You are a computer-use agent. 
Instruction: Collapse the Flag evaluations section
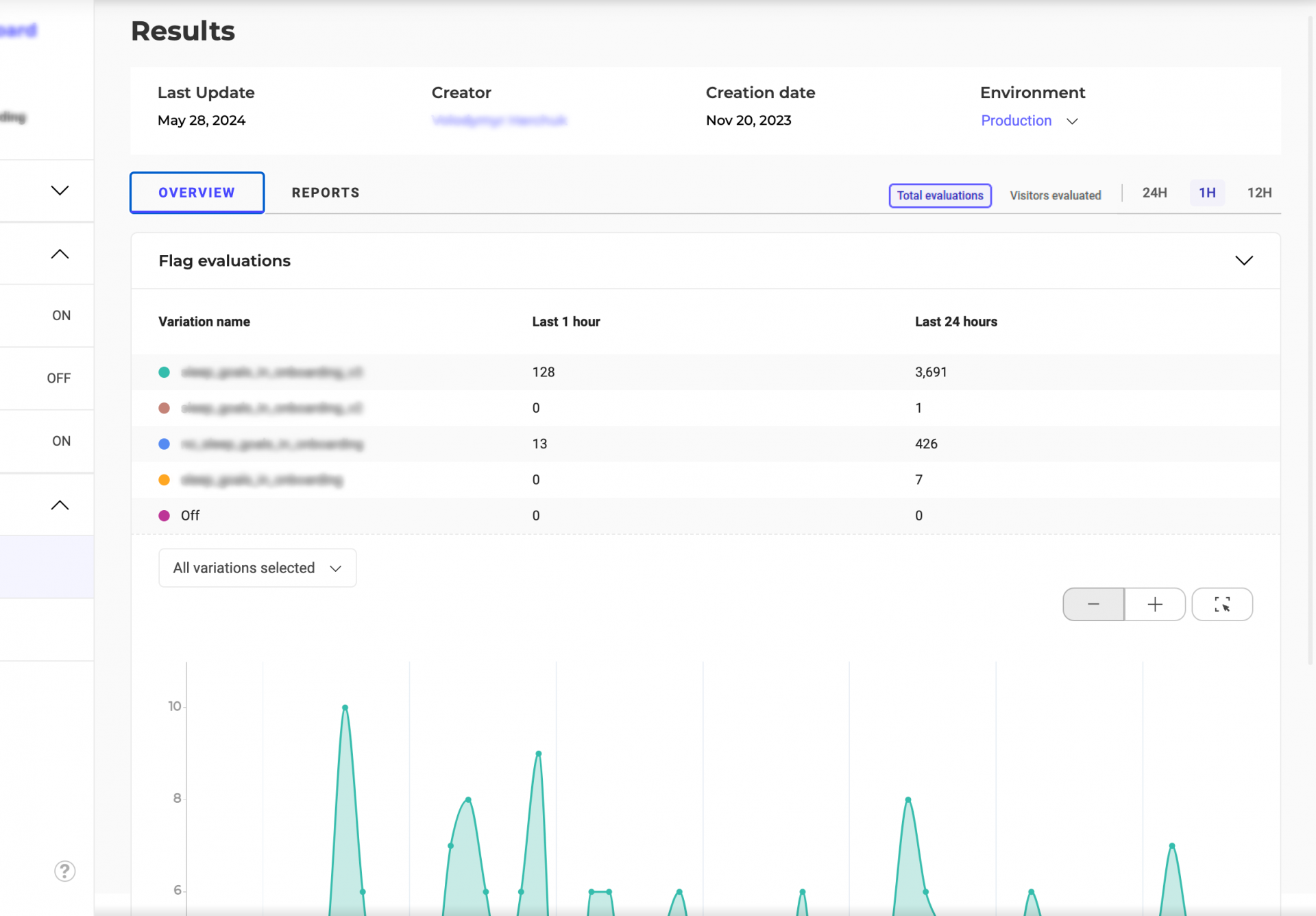[1243, 261]
